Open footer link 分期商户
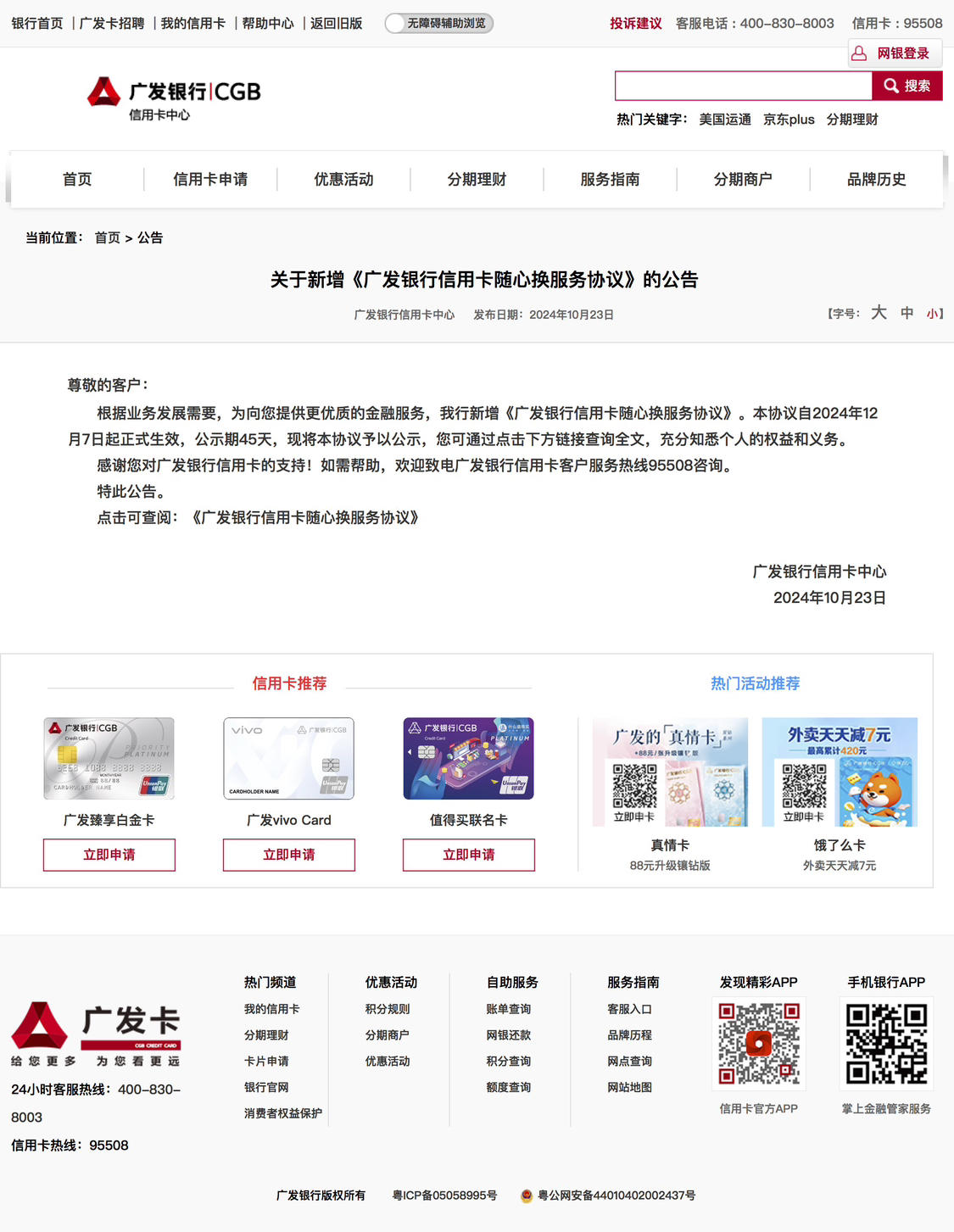 388,1035
